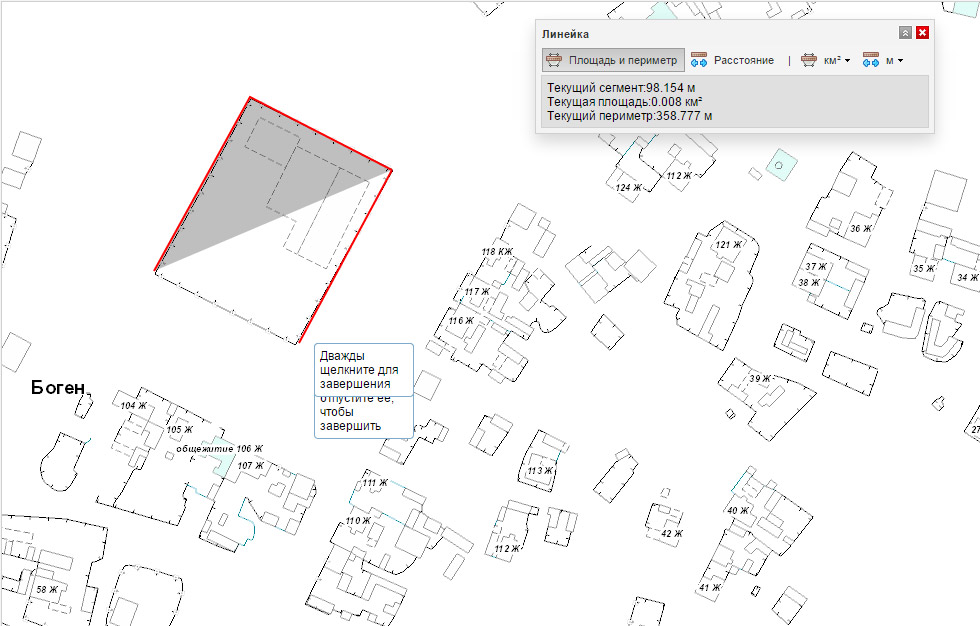
Task: Close the Линейка panel
Action: (922, 33)
